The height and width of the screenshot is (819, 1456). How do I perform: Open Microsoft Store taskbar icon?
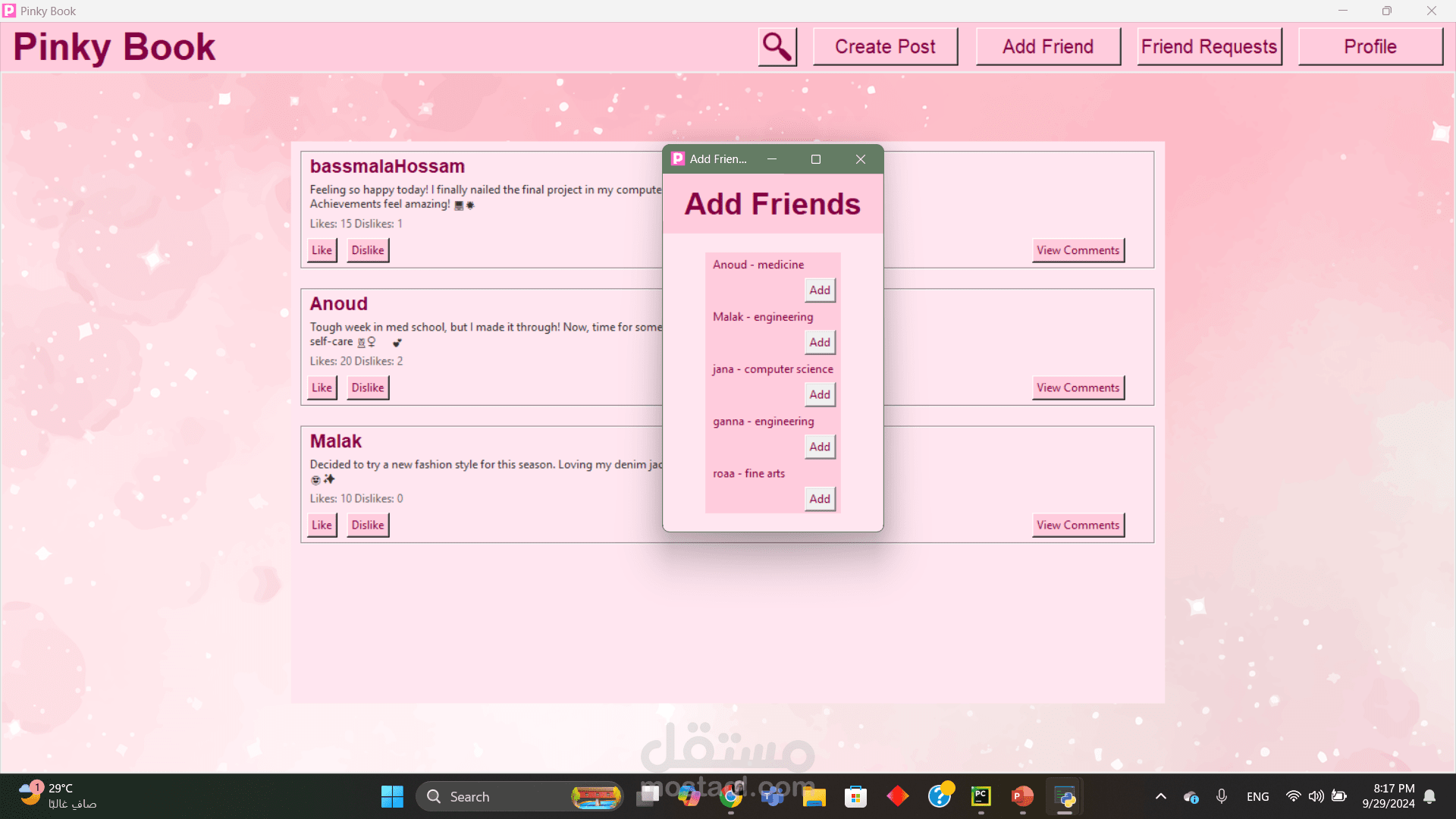pos(855,796)
